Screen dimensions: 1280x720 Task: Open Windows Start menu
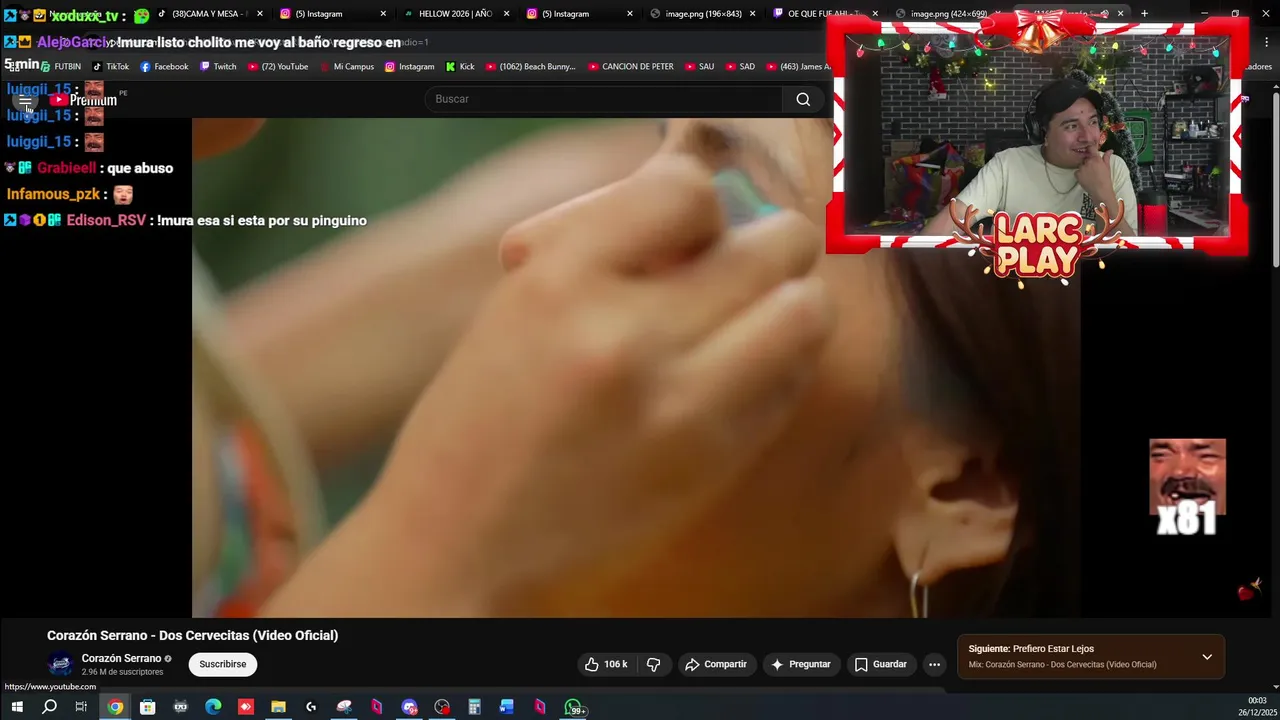[x=17, y=707]
